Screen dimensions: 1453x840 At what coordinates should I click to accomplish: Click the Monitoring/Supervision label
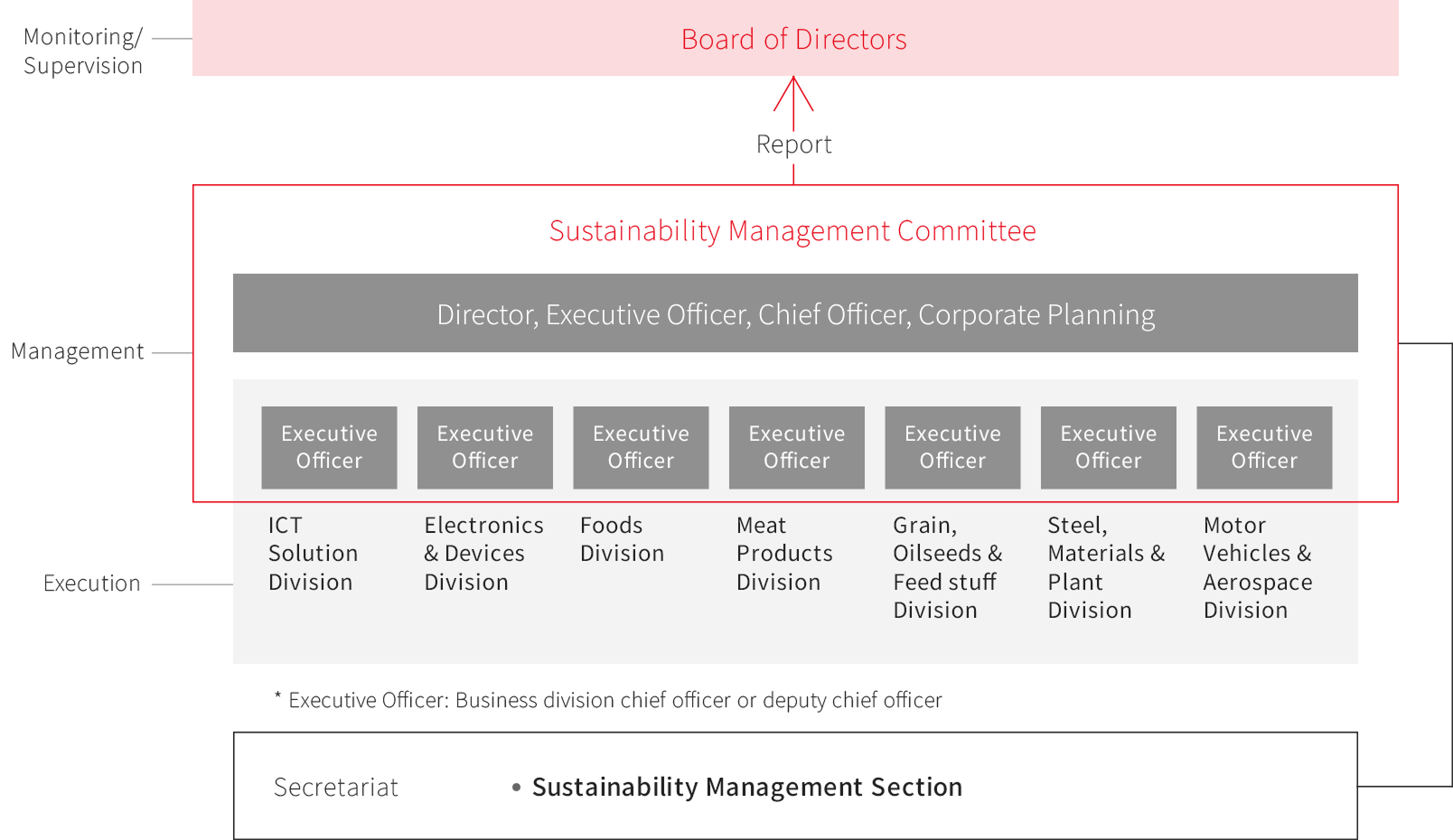82,51
